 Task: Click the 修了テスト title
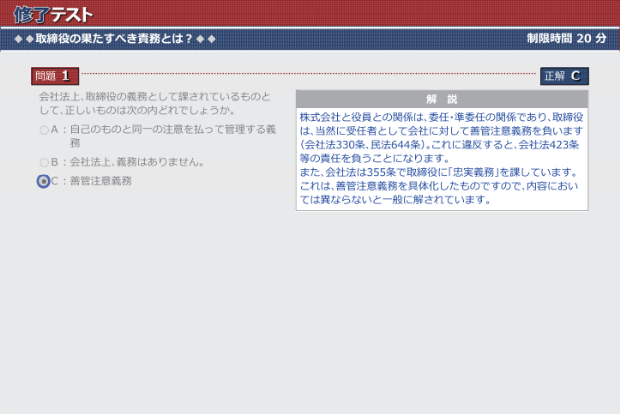(x=53, y=15)
